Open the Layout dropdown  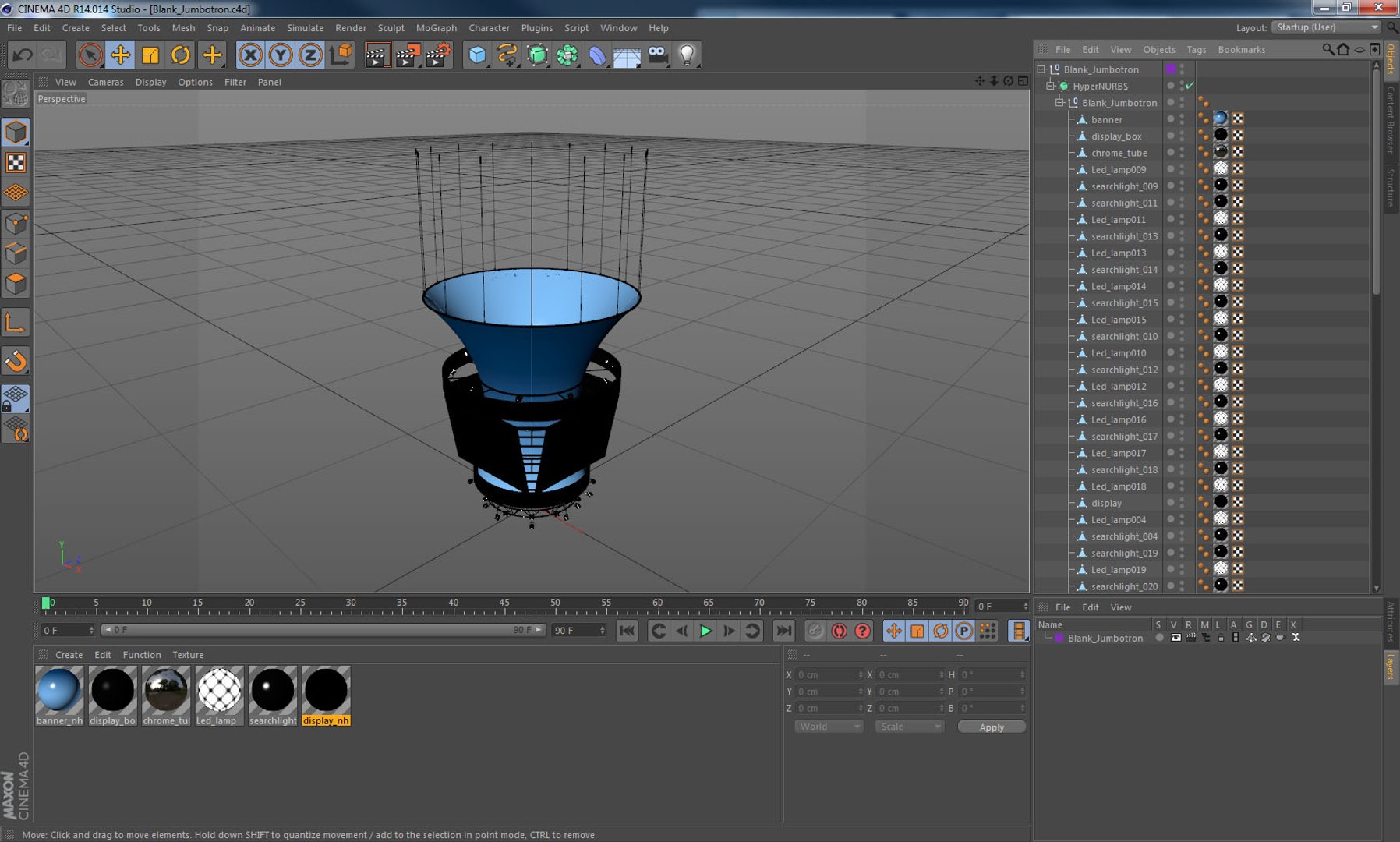1326,27
